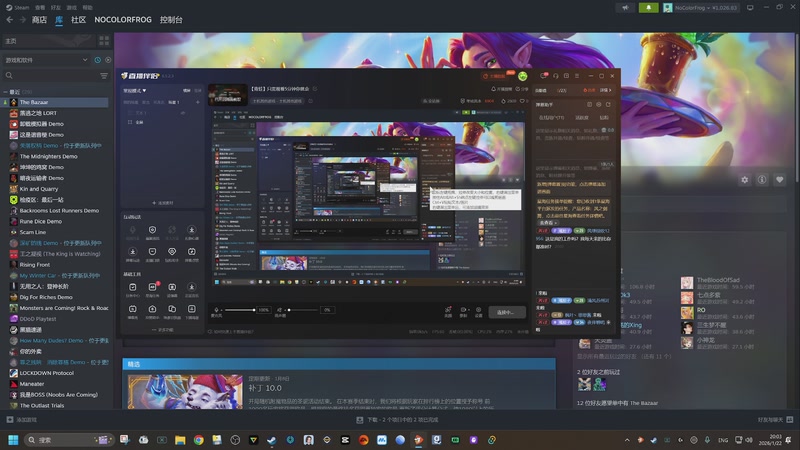The width and height of the screenshot is (800, 450).
Task: Open 游戏和软件 library filter dropdown
Action: 46,60
